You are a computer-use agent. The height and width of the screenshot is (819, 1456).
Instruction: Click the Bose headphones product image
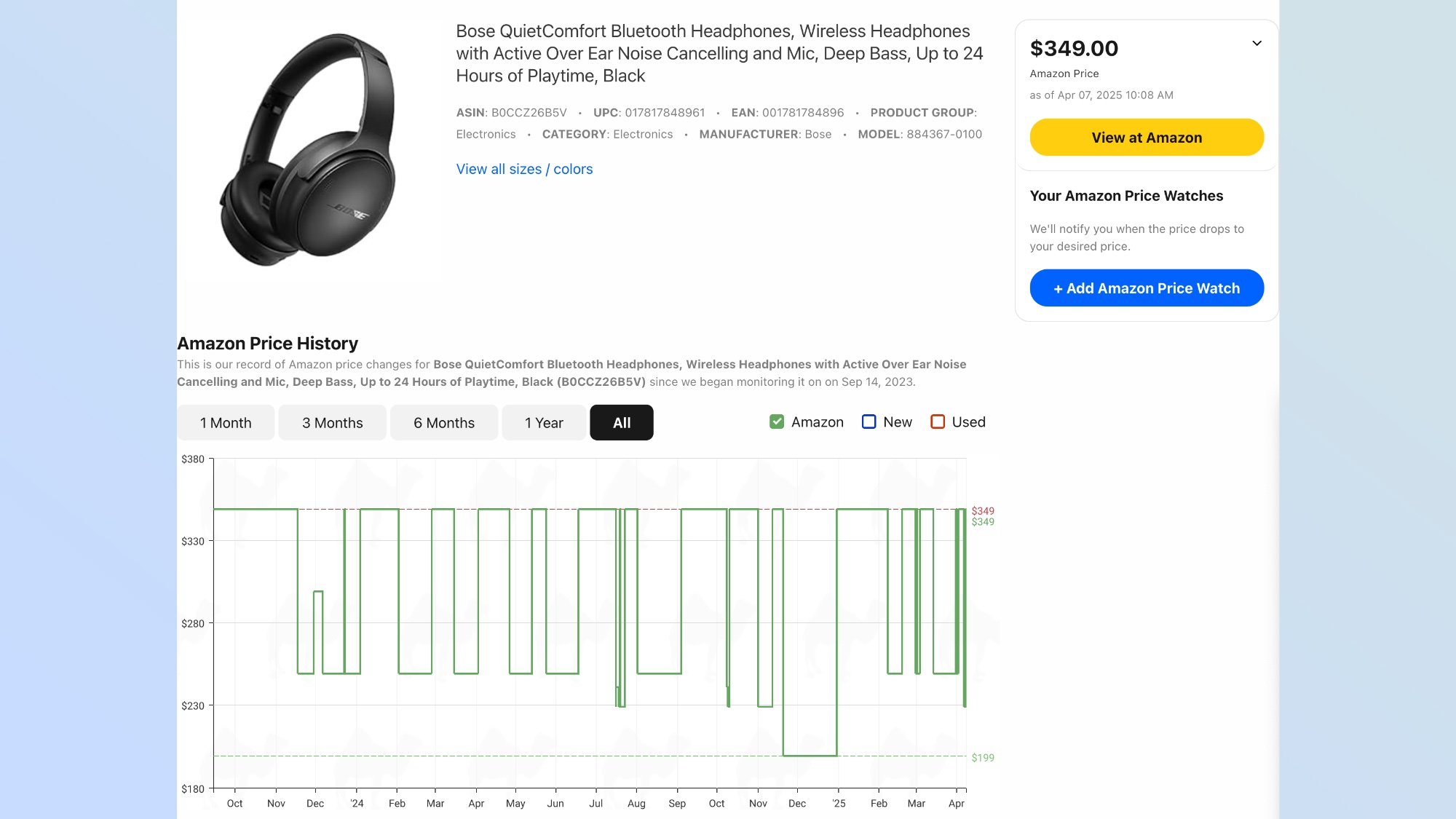[309, 149]
